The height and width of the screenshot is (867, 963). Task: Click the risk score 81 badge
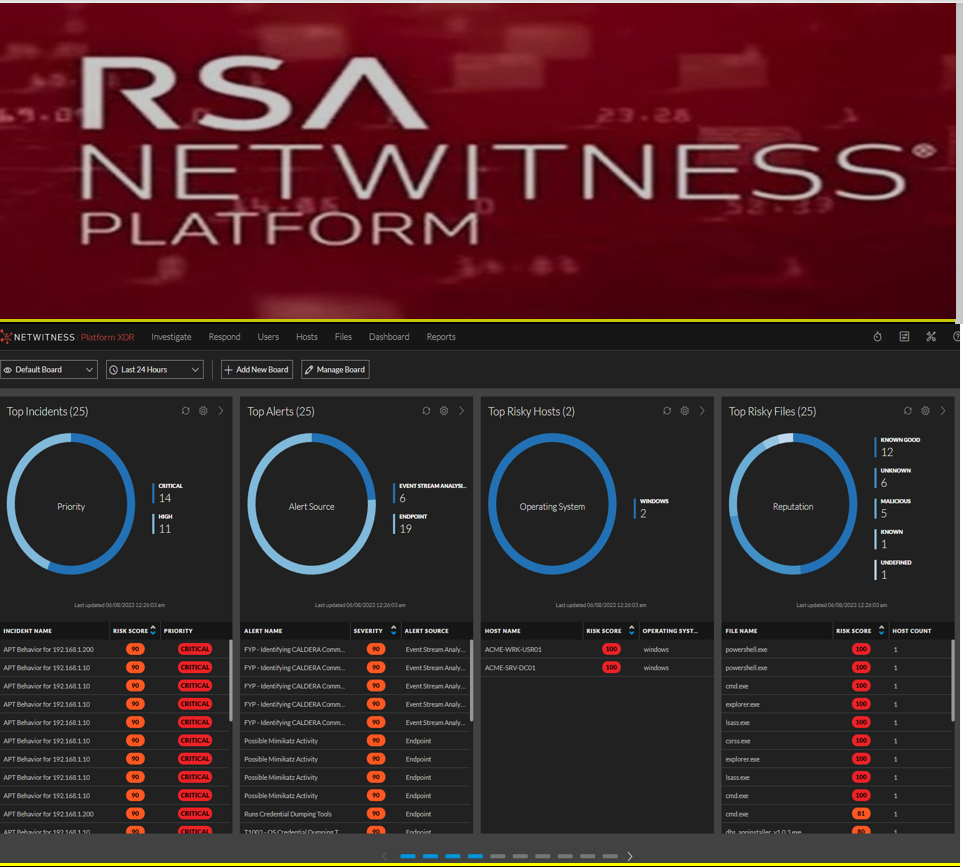[x=861, y=814]
